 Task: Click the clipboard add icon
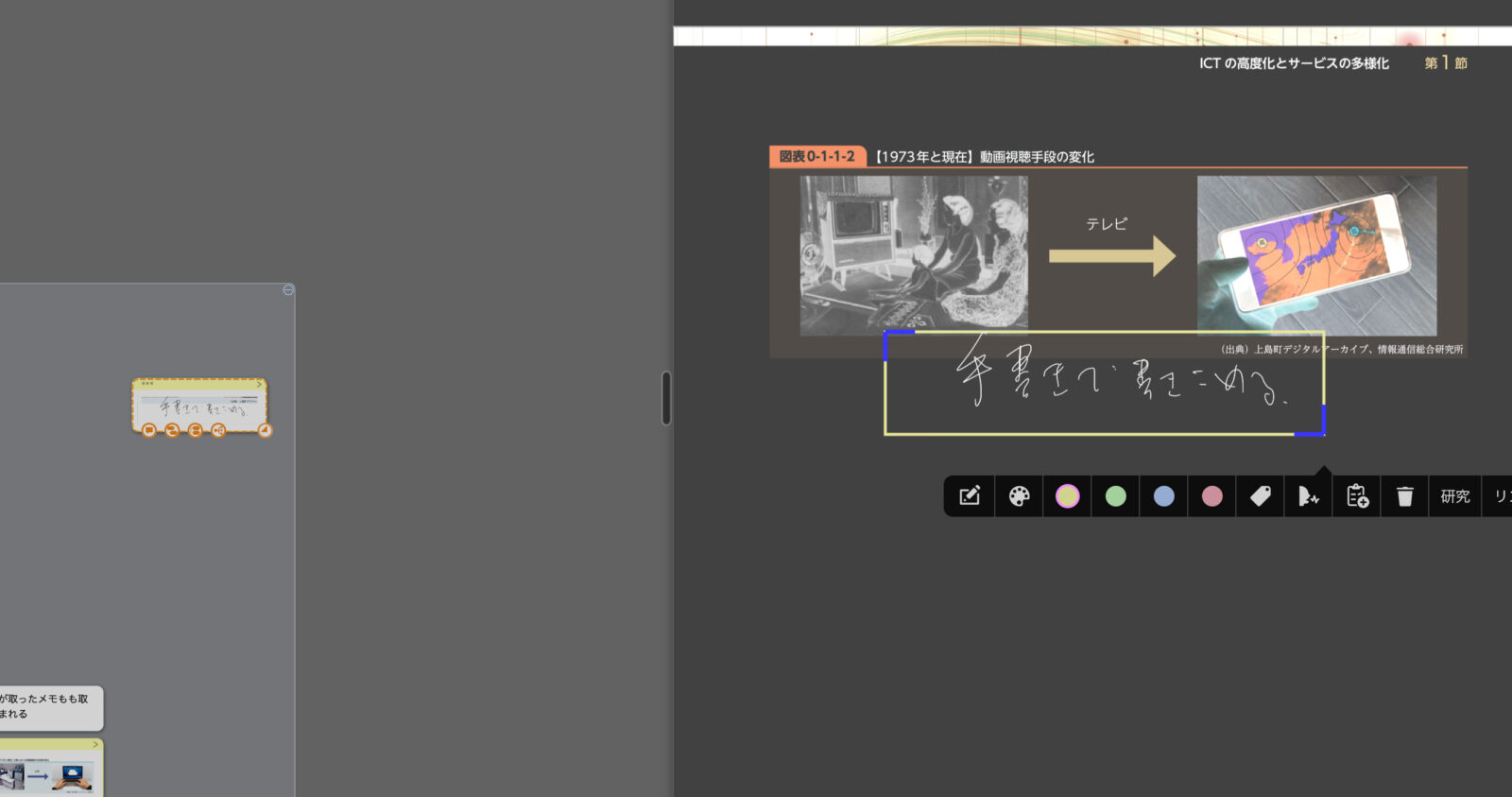click(1357, 496)
